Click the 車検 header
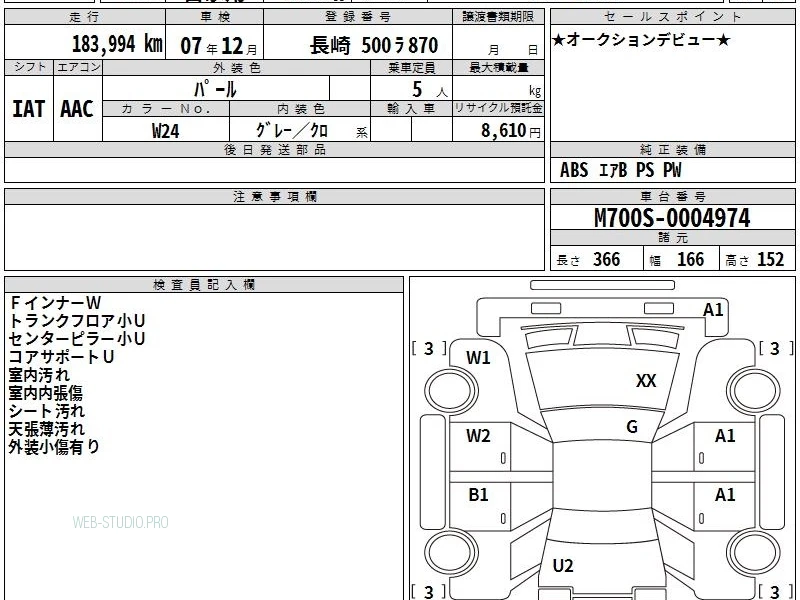Screen dimensions: 800x600 coord(214,17)
